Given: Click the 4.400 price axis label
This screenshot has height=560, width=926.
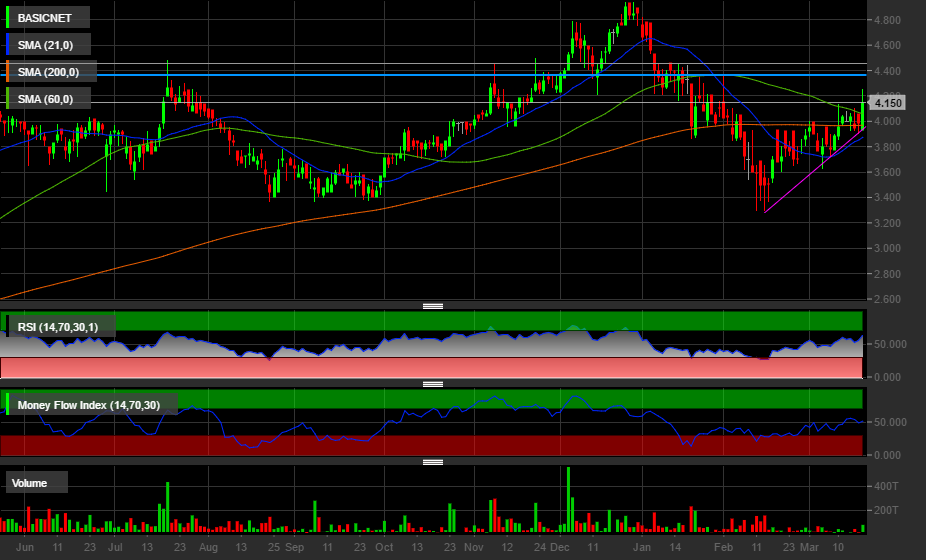Looking at the screenshot, I should [888, 71].
